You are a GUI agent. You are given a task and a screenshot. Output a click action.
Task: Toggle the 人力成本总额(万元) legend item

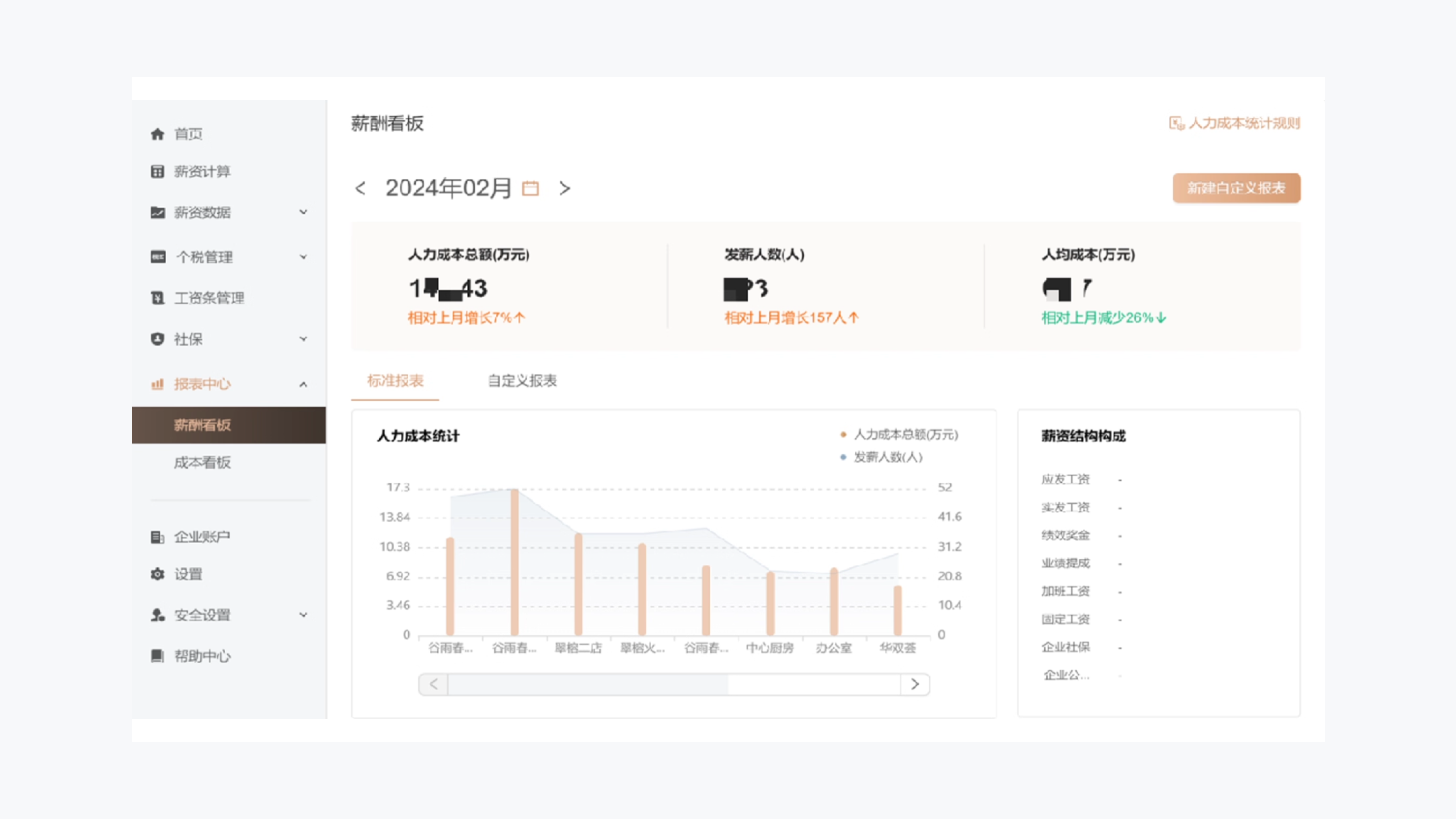point(899,435)
